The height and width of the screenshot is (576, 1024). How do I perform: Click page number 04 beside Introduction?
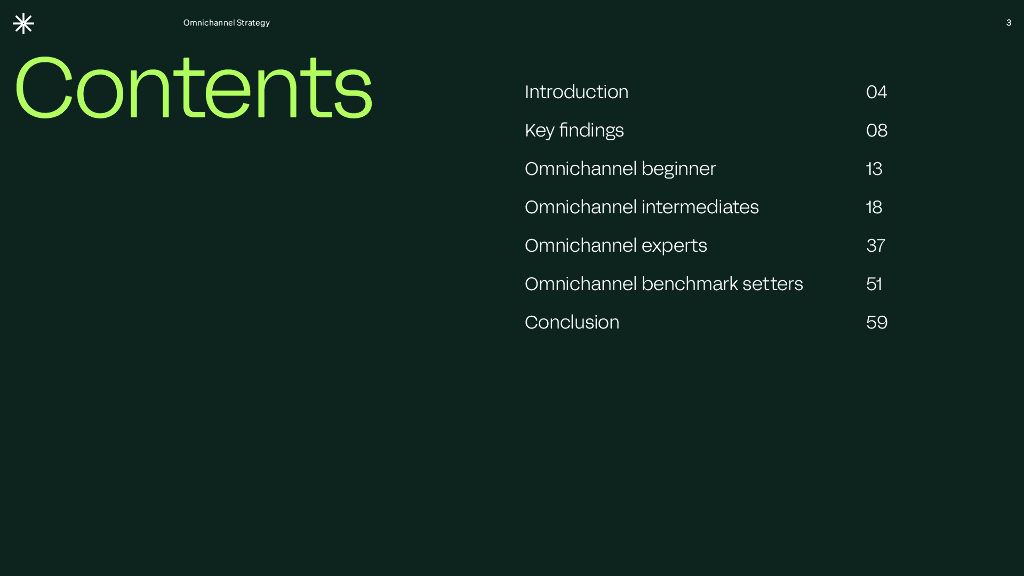click(876, 92)
